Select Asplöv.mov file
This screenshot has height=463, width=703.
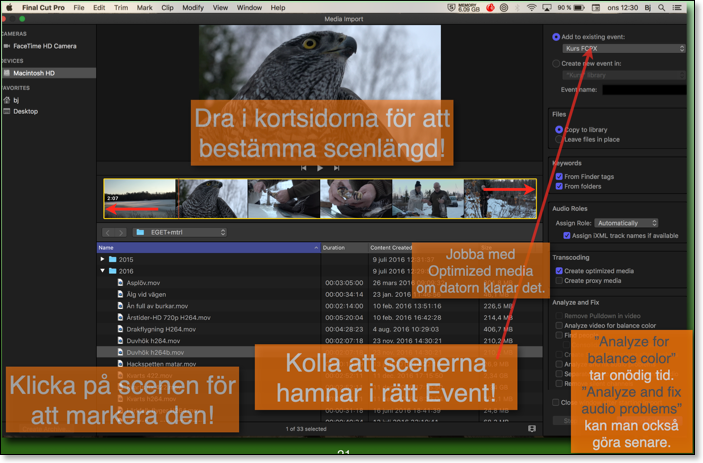coord(143,283)
